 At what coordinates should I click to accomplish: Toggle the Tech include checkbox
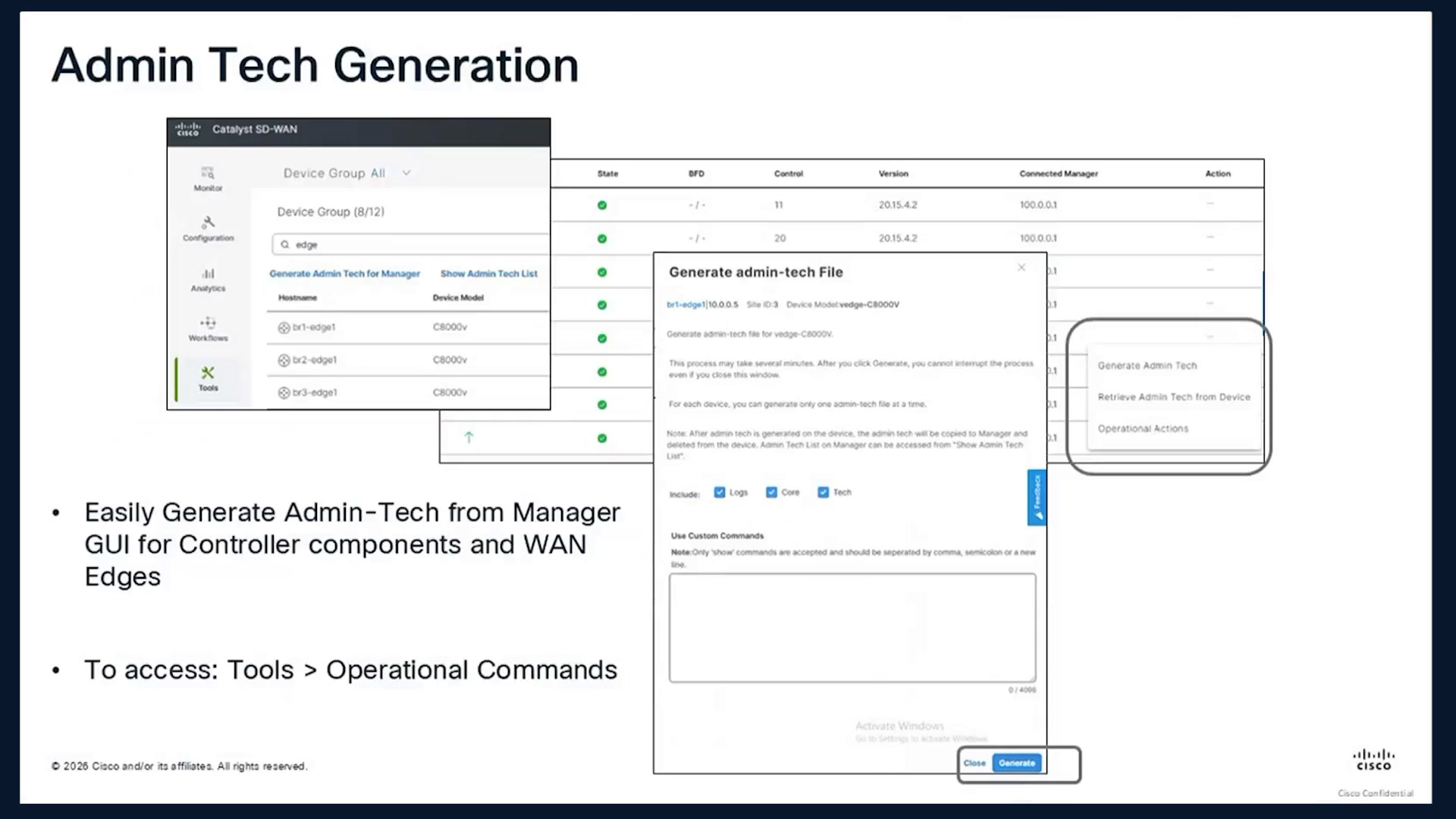coord(823,492)
